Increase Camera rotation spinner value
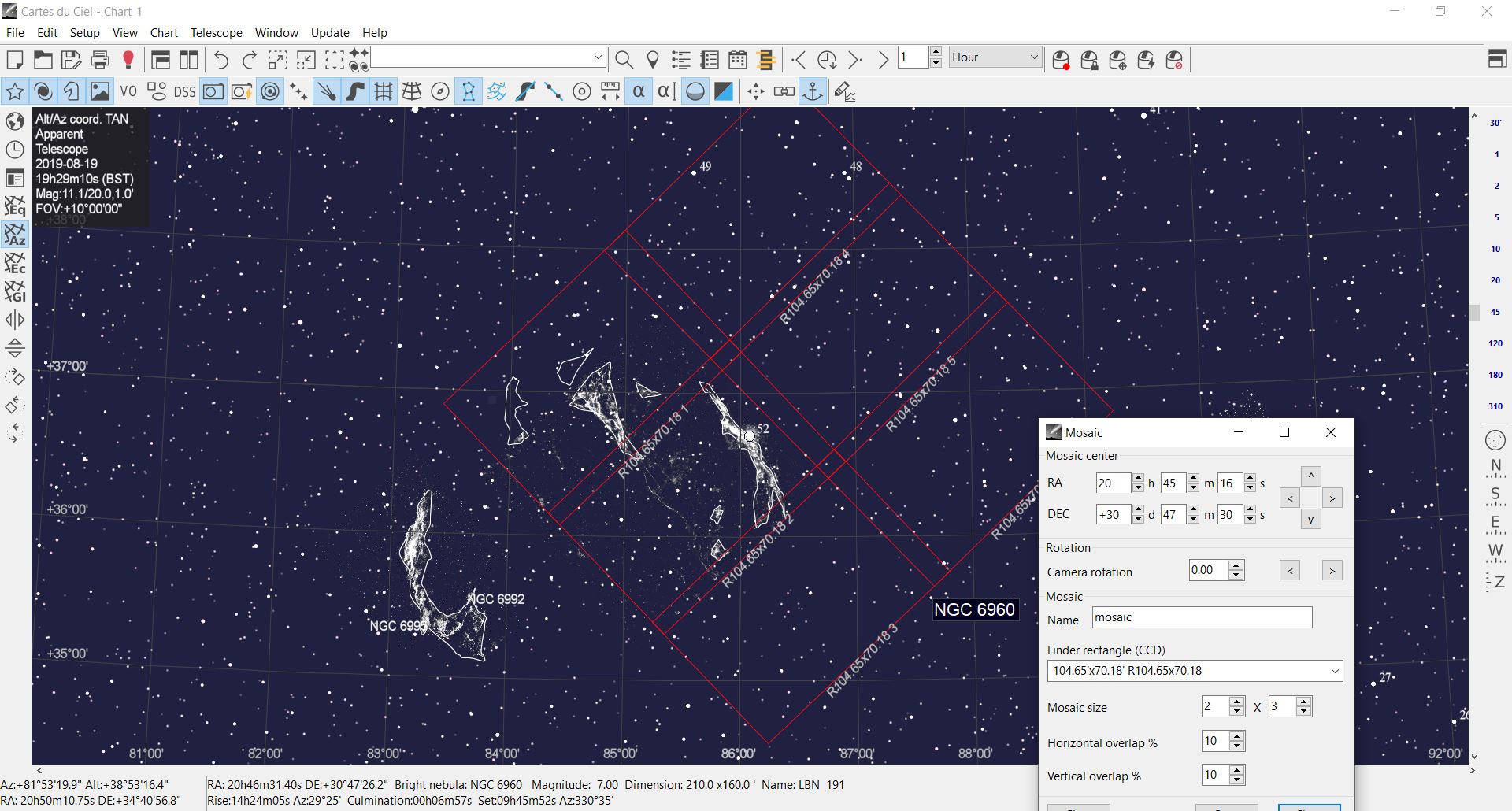 [x=1236, y=565]
